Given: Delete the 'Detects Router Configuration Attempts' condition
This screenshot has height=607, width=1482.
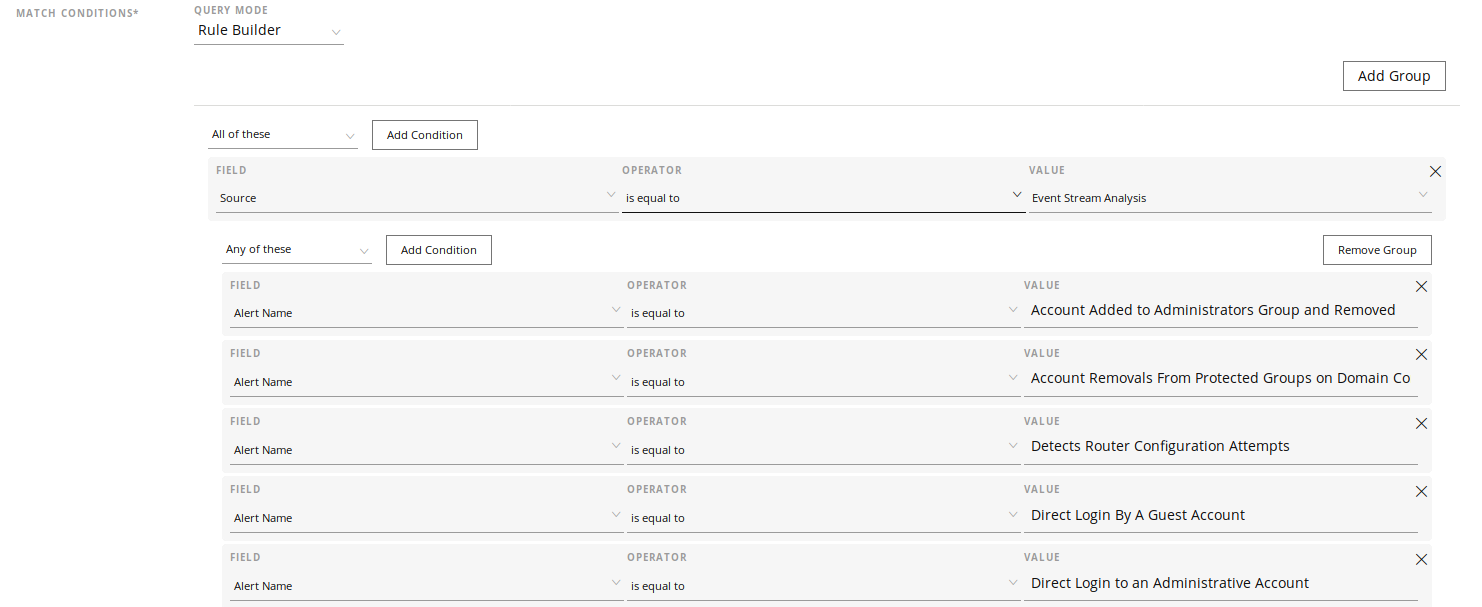Looking at the screenshot, I should [1421, 423].
